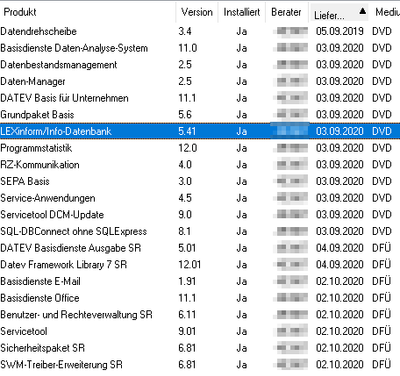The width and height of the screenshot is (400, 376).
Task: Select the Datenbestandsmanagement entry
Action: [x=200, y=65]
